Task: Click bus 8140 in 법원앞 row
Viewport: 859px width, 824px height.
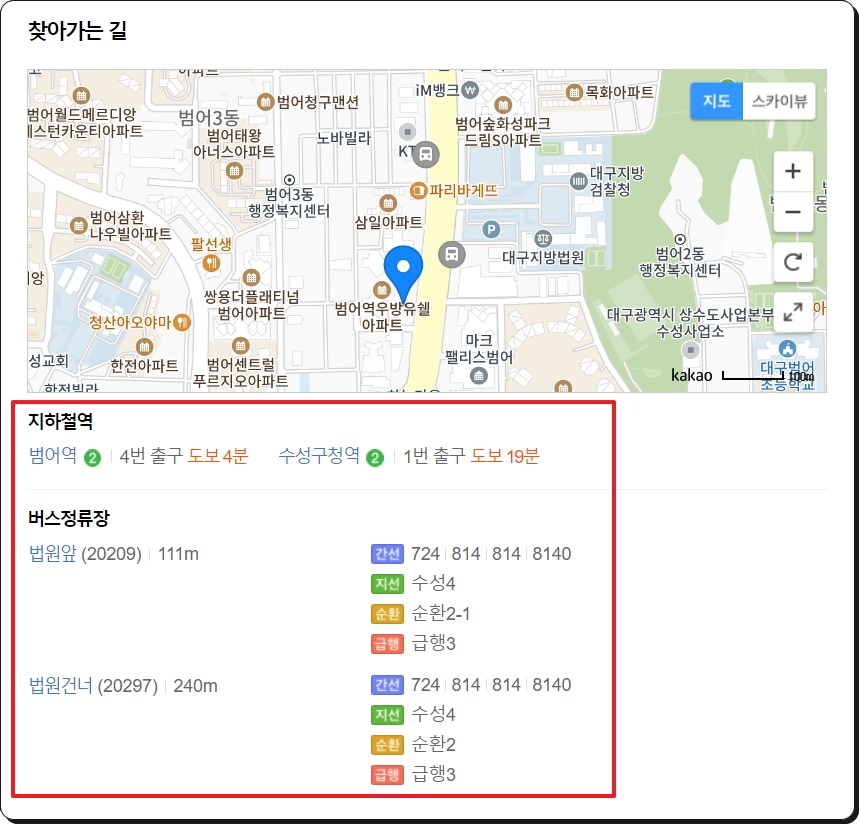Action: [552, 554]
